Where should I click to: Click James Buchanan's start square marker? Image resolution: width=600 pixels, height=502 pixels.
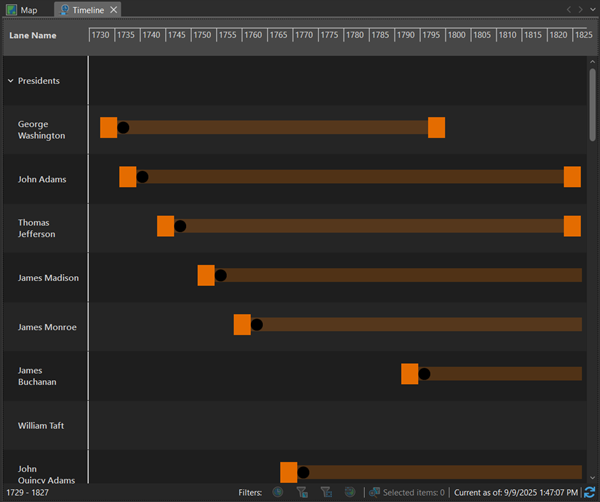tap(410, 374)
